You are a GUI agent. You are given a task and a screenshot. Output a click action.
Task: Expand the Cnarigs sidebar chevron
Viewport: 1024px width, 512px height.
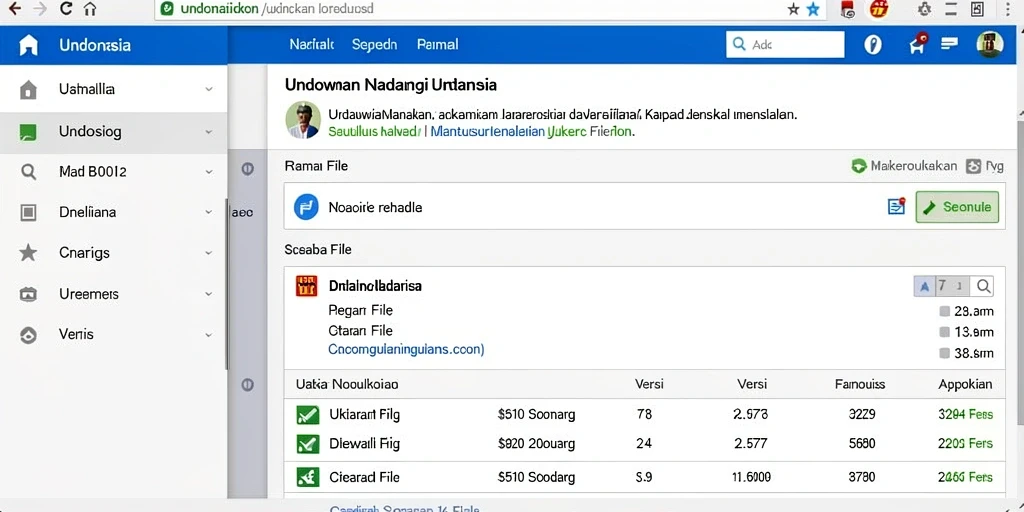point(208,252)
